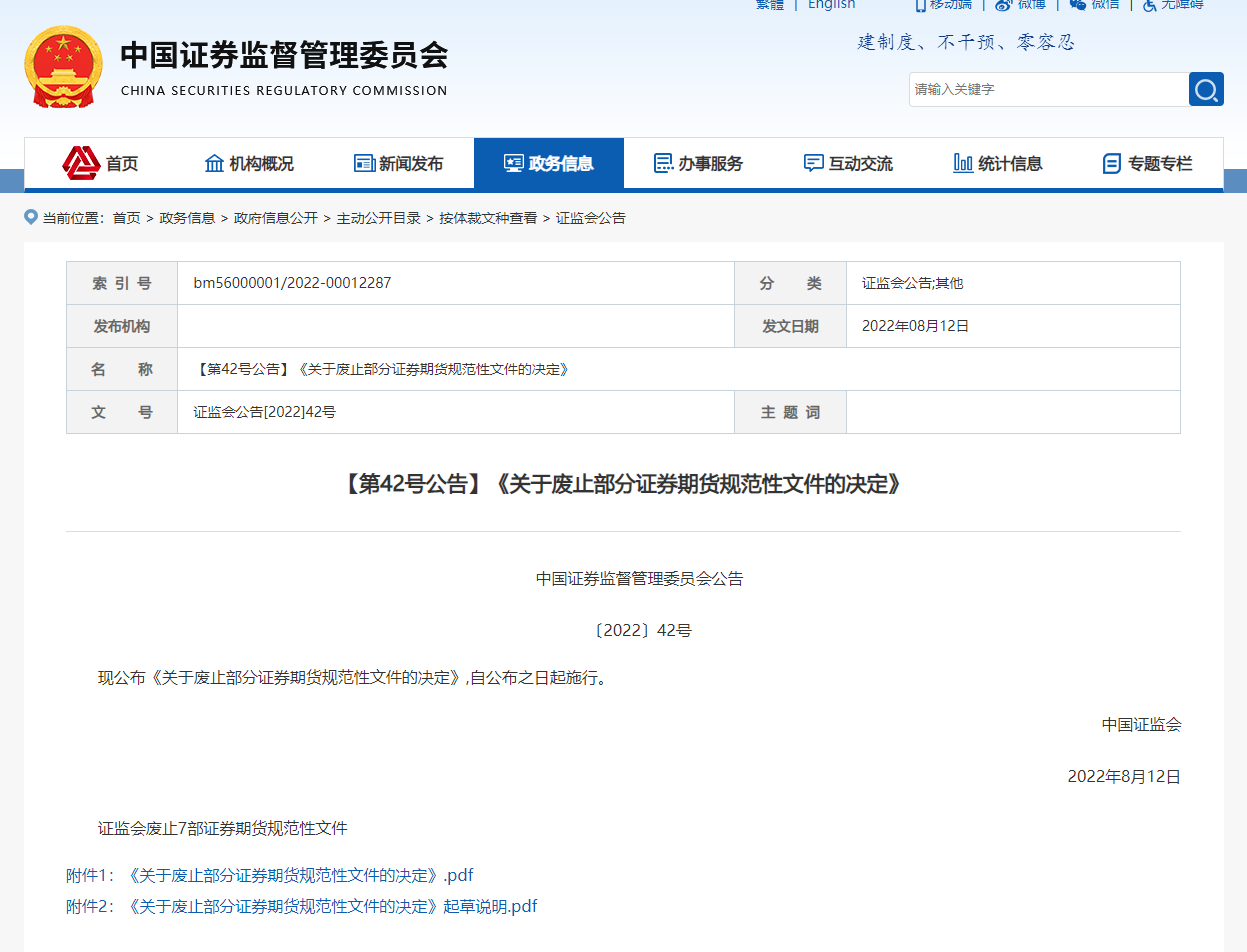The height and width of the screenshot is (952, 1247).
Task: Click the Weibo (微博) icon
Action: pos(1001,5)
